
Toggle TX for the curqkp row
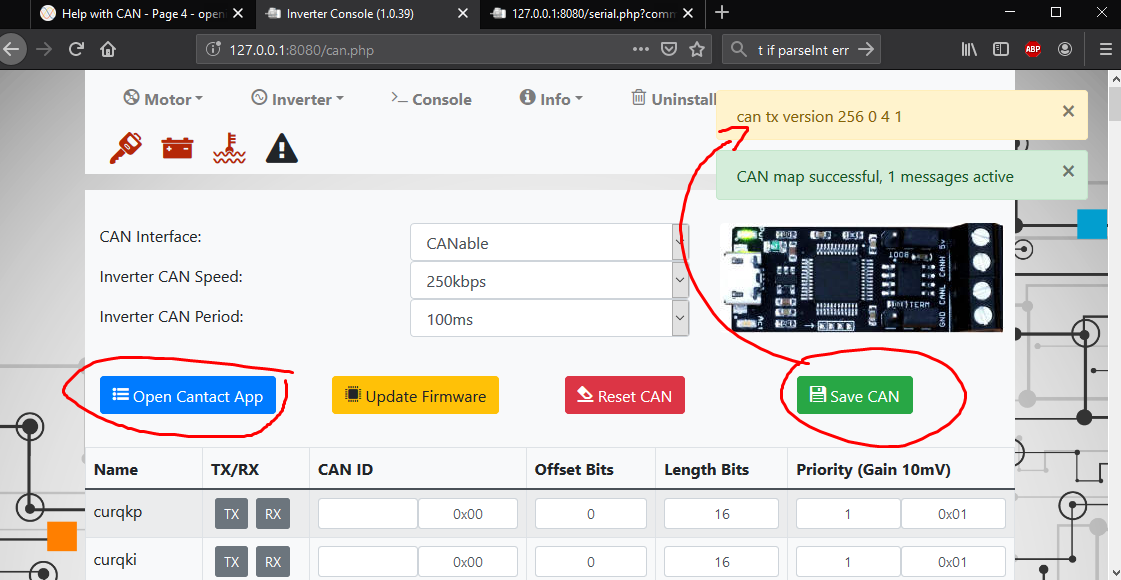(x=231, y=514)
